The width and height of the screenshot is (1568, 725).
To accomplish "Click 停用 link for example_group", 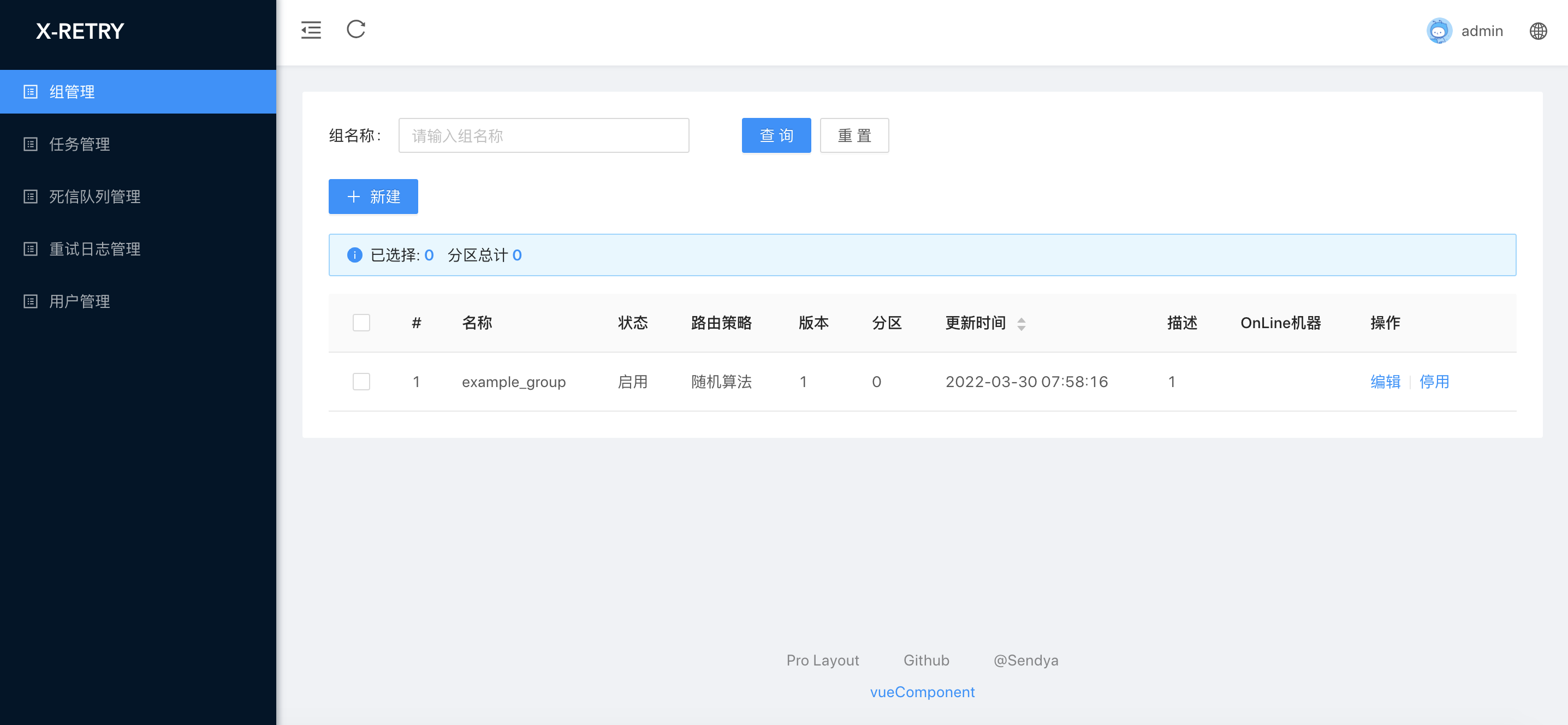I will (x=1434, y=382).
